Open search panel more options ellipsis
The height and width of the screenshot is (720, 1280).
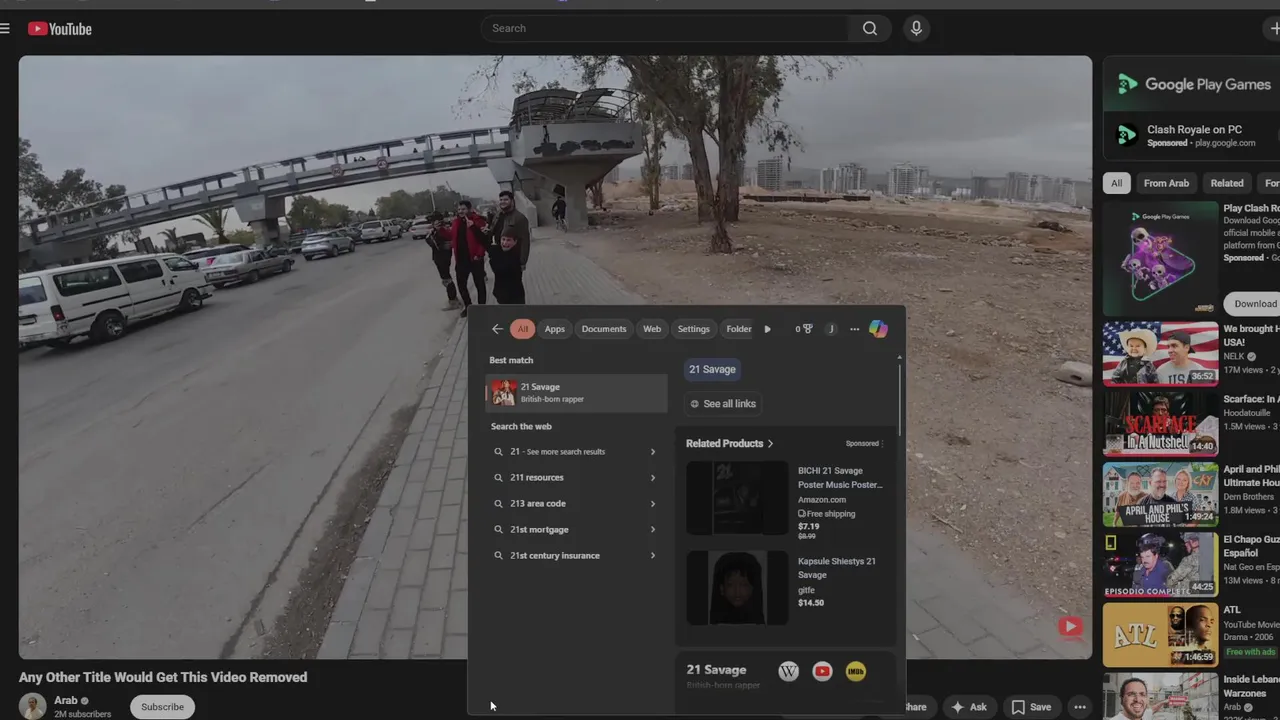pyautogui.click(x=855, y=329)
